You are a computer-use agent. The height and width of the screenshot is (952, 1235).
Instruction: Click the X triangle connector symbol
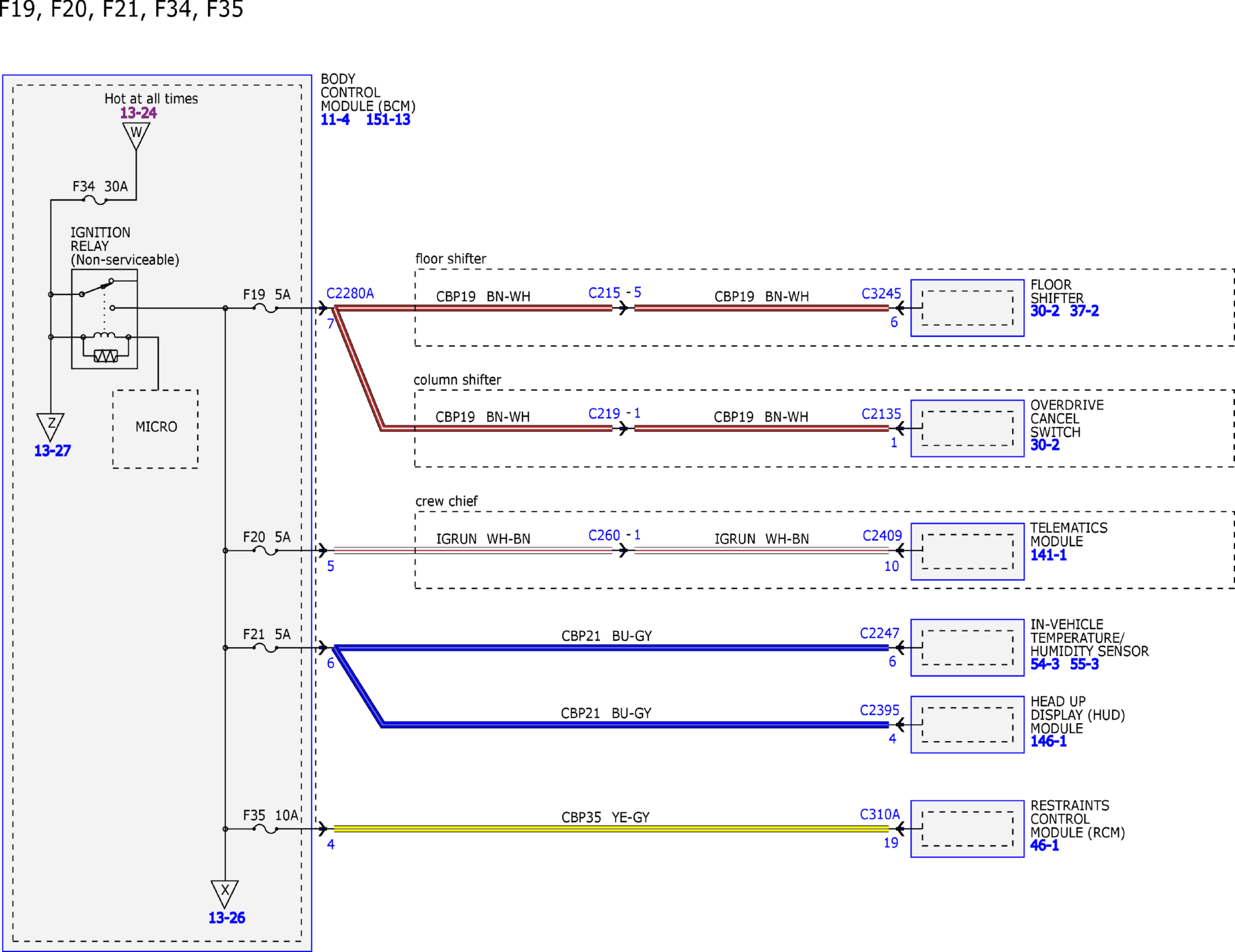click(x=225, y=894)
